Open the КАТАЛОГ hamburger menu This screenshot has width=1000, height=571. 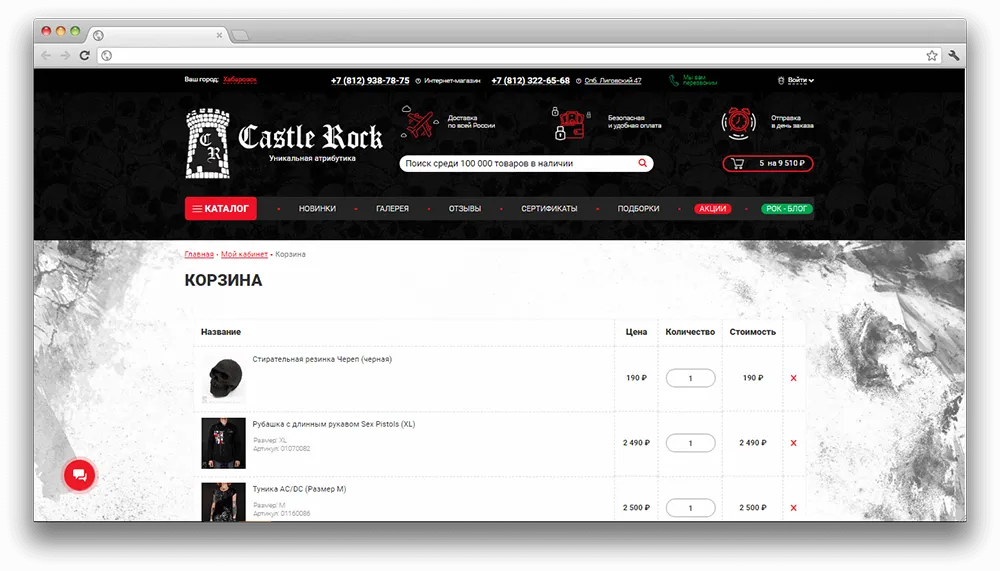[x=221, y=209]
